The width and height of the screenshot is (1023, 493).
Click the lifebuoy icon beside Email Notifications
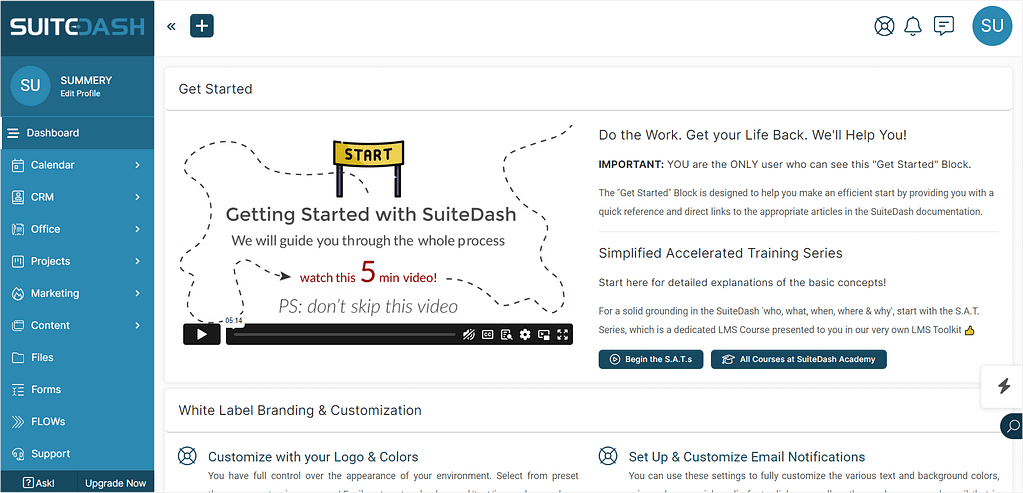click(607, 456)
